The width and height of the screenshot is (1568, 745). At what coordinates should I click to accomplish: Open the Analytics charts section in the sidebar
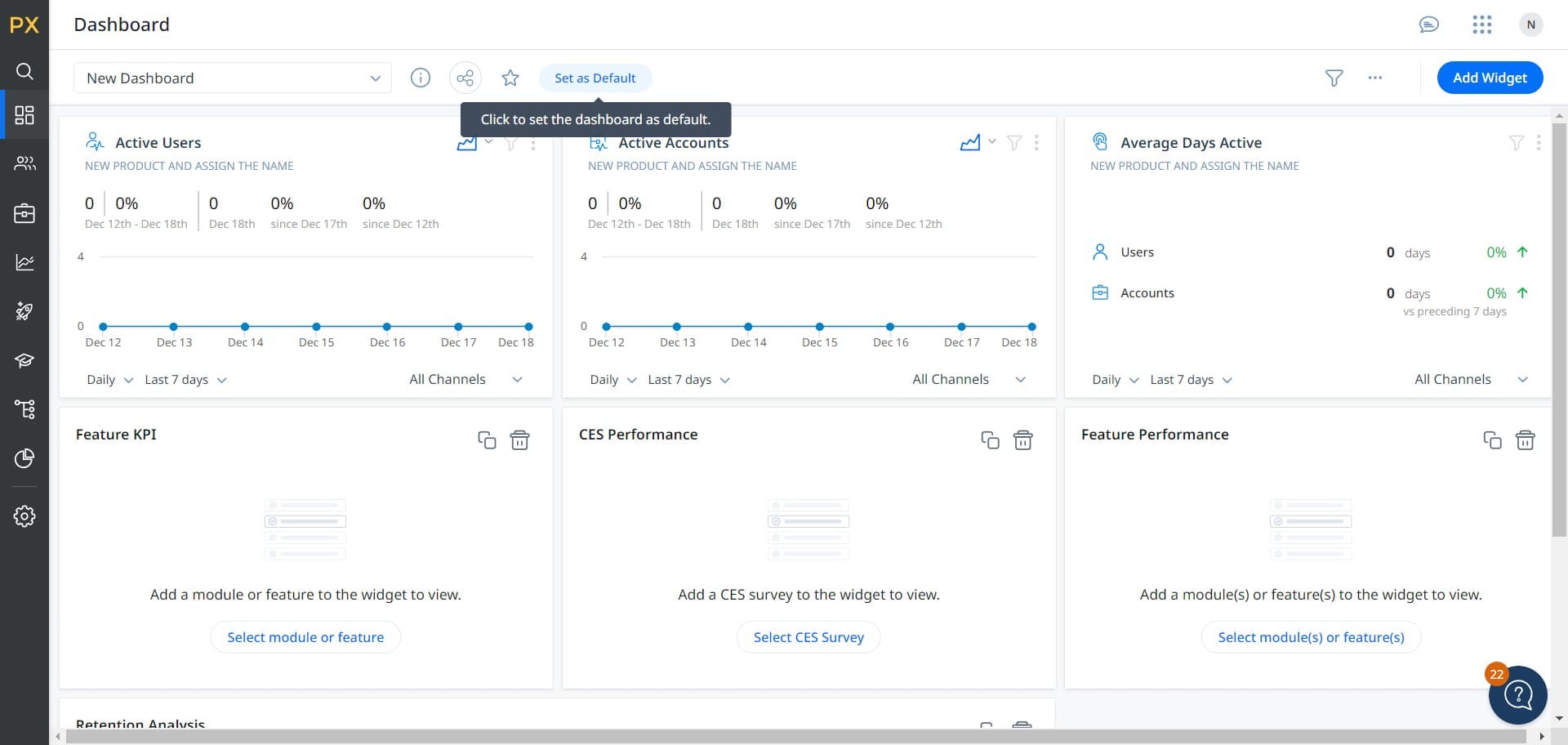(24, 262)
